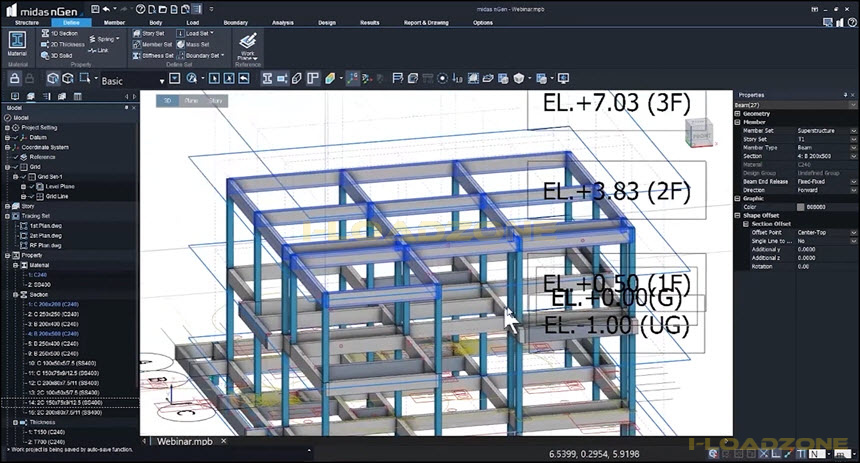Click the 3D cube shading icon
Screen dimensions: 860x463
point(519,78)
